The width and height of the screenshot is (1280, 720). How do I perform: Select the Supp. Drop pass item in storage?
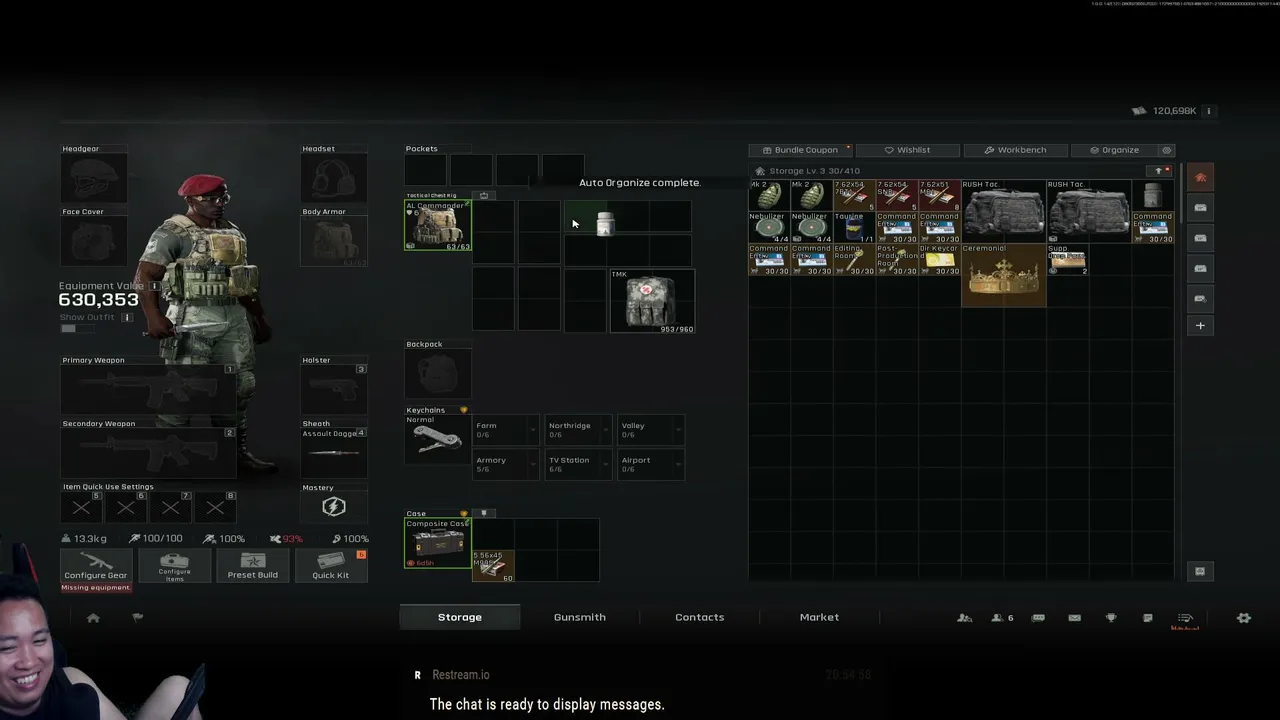click(x=1068, y=261)
